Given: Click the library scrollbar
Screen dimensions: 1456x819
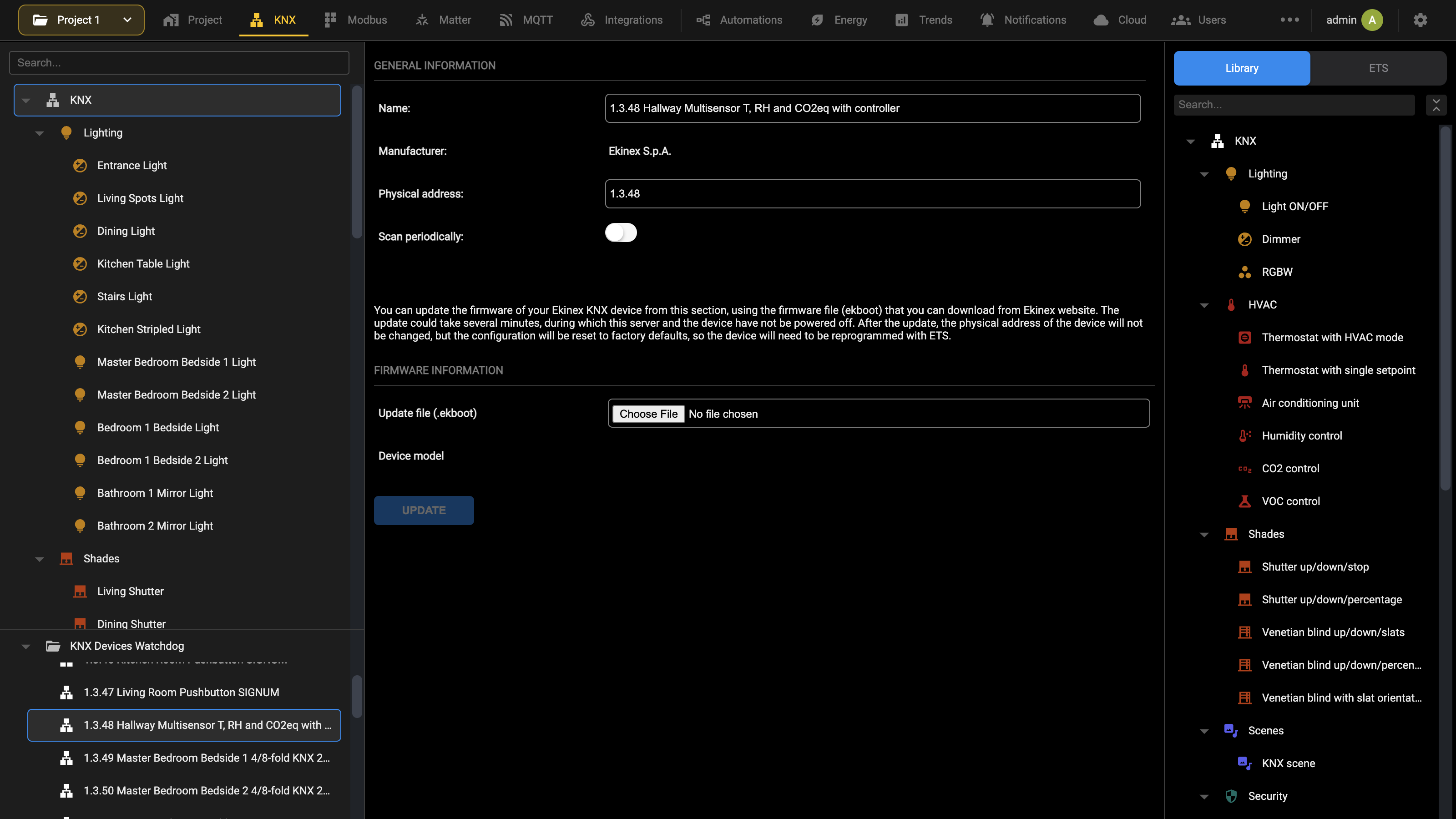Looking at the screenshot, I should (1445, 308).
